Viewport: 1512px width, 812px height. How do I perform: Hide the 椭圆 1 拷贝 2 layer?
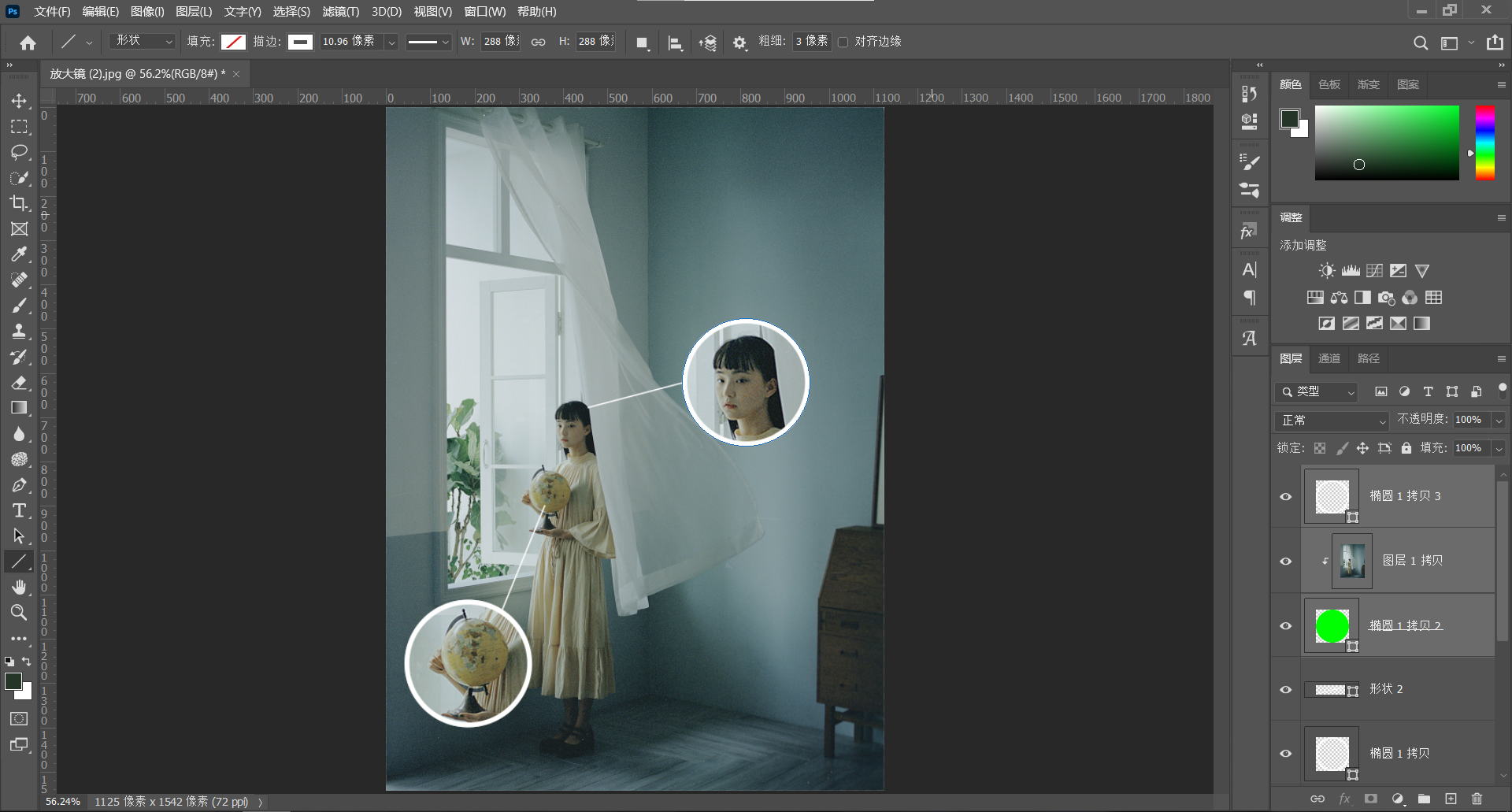pos(1286,626)
